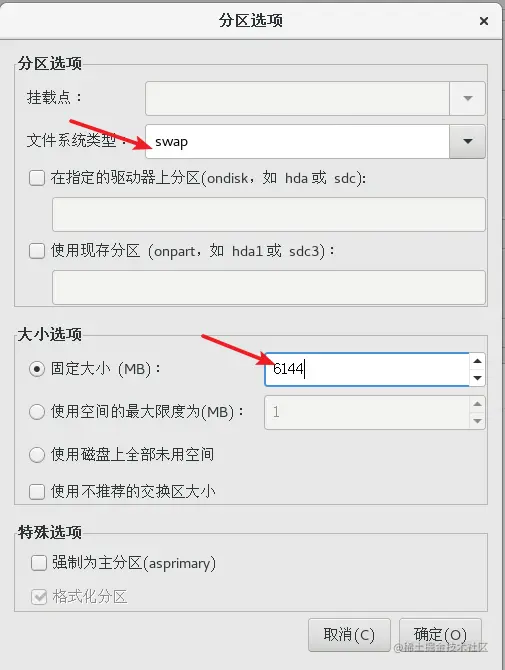Viewport: 505px width, 670px height.
Task: Click the maximum space limit value field
Action: click(367, 412)
